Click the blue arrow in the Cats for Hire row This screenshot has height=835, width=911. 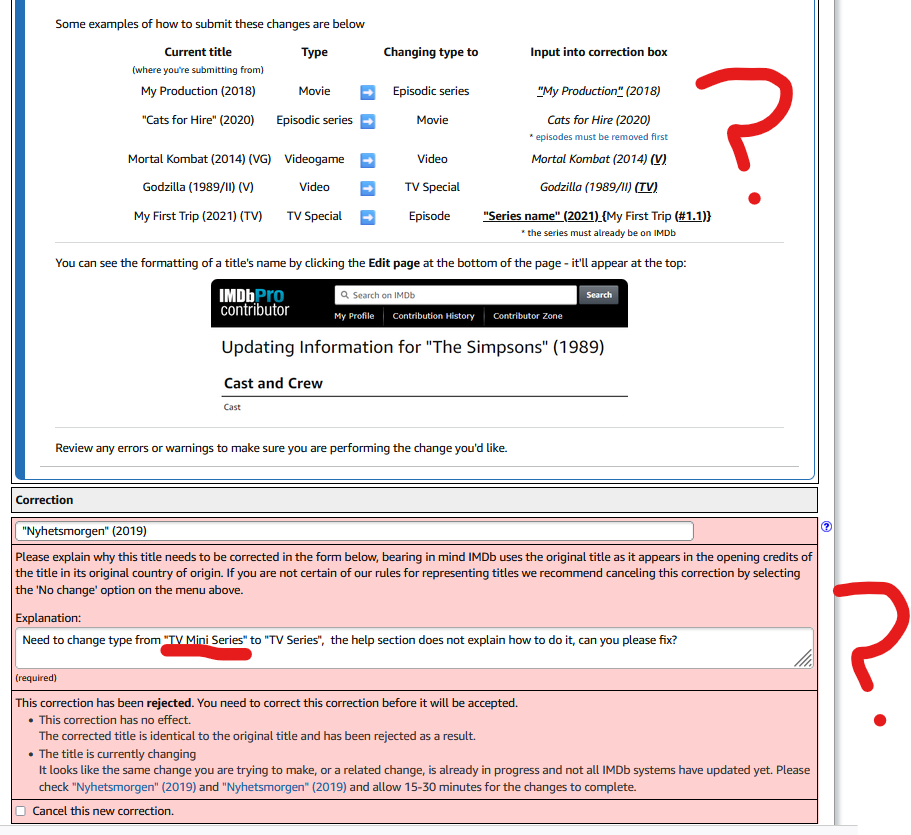368,121
